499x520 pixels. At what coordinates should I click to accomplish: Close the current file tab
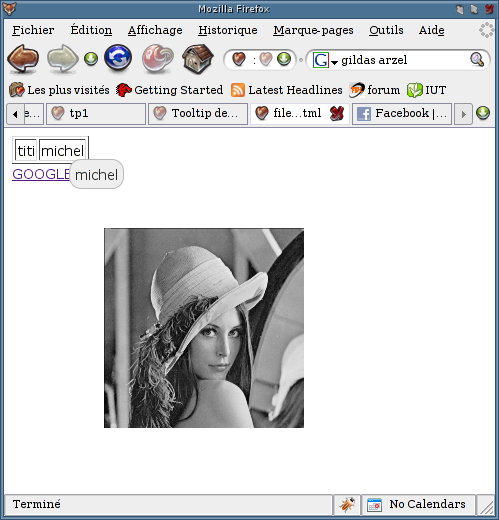tap(337, 114)
